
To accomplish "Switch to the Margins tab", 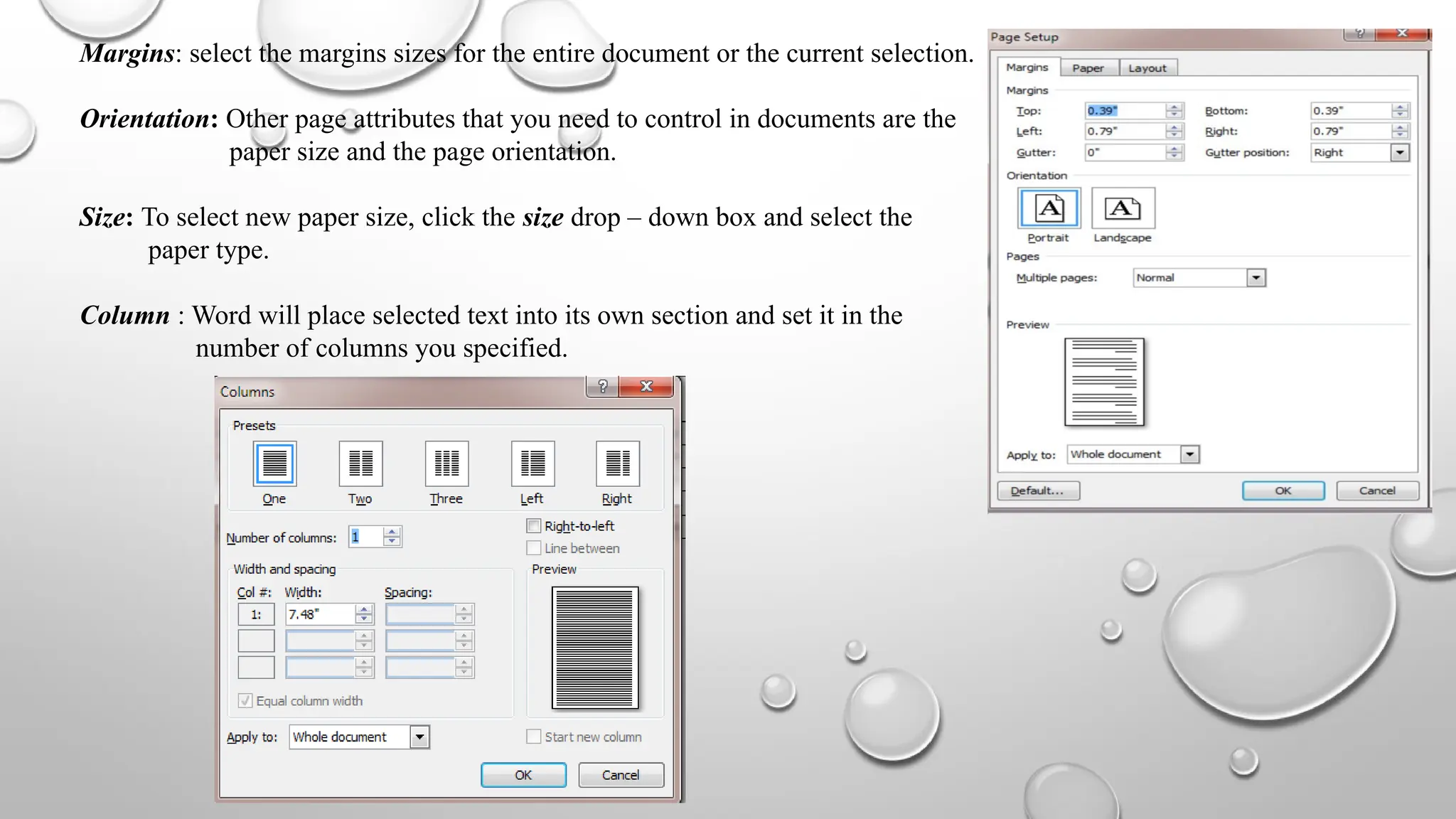I will 1027,68.
